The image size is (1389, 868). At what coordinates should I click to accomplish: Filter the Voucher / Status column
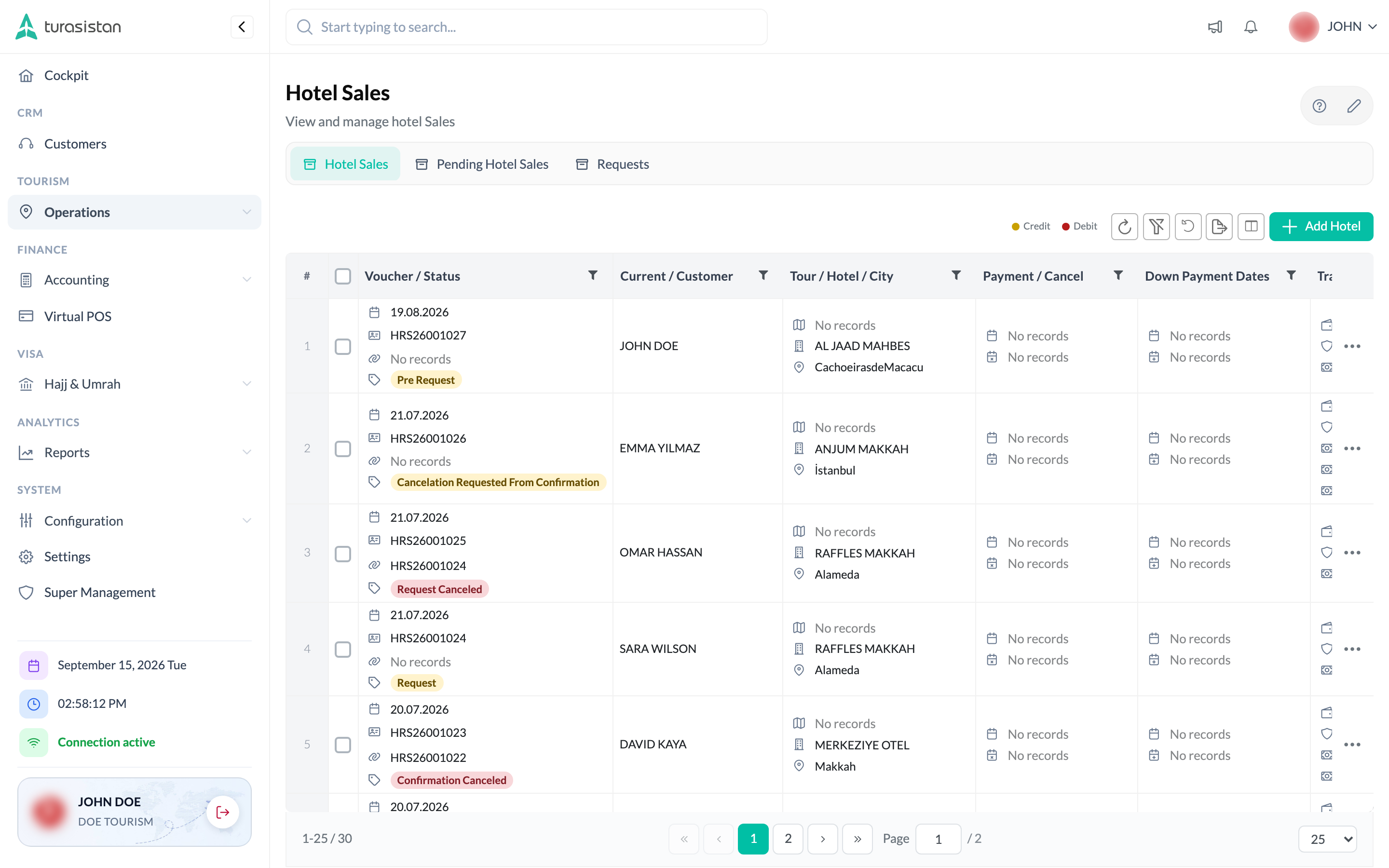[593, 275]
